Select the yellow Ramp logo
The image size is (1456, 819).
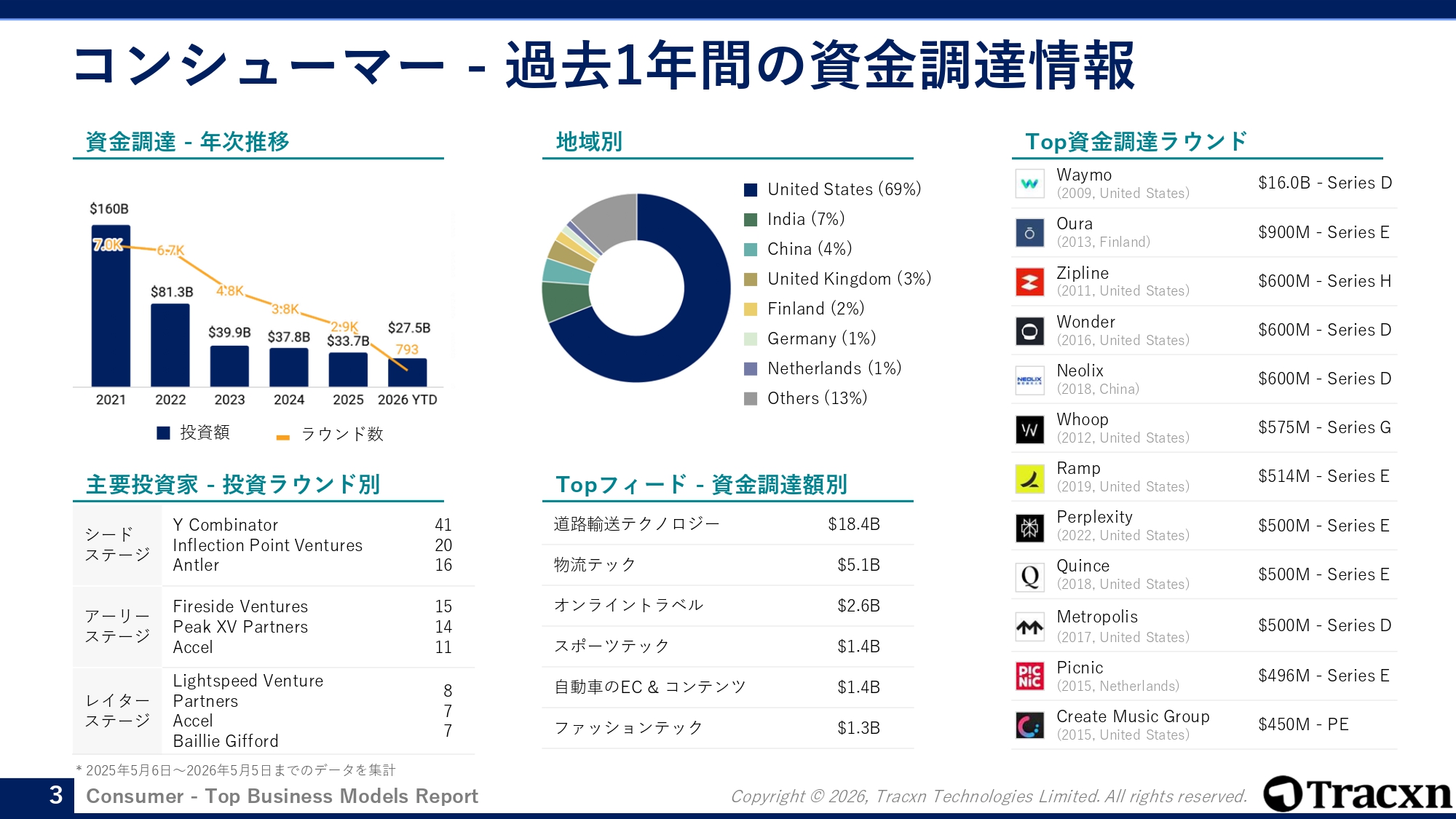[1029, 478]
